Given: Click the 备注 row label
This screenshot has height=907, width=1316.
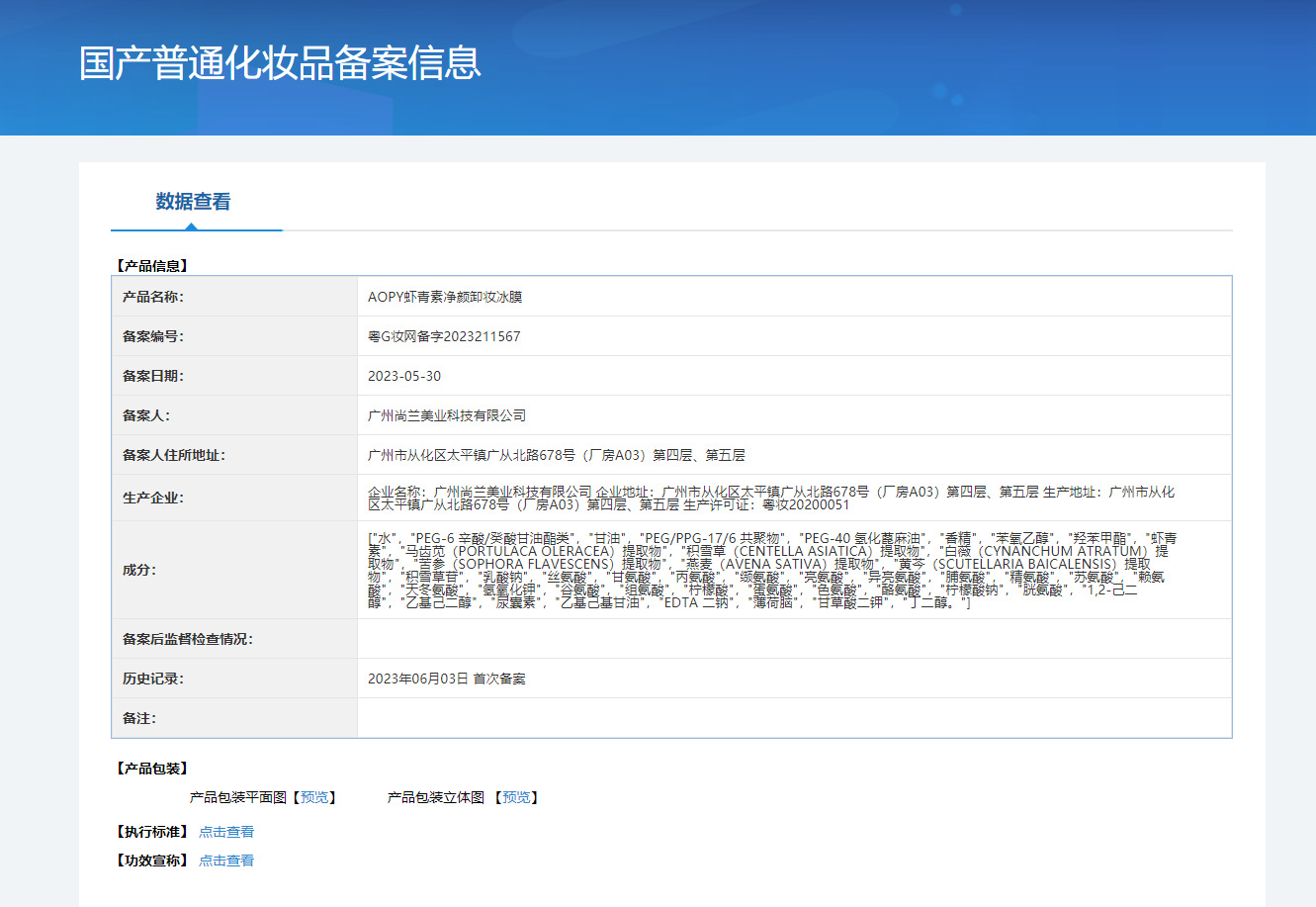Looking at the screenshot, I should (139, 718).
